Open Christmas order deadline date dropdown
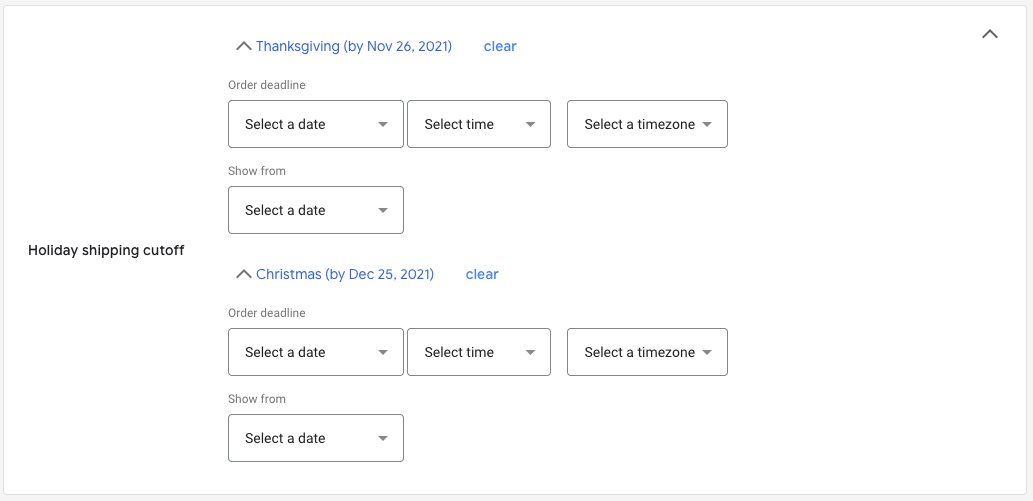Image resolution: width=1033 pixels, height=501 pixels. pos(315,352)
